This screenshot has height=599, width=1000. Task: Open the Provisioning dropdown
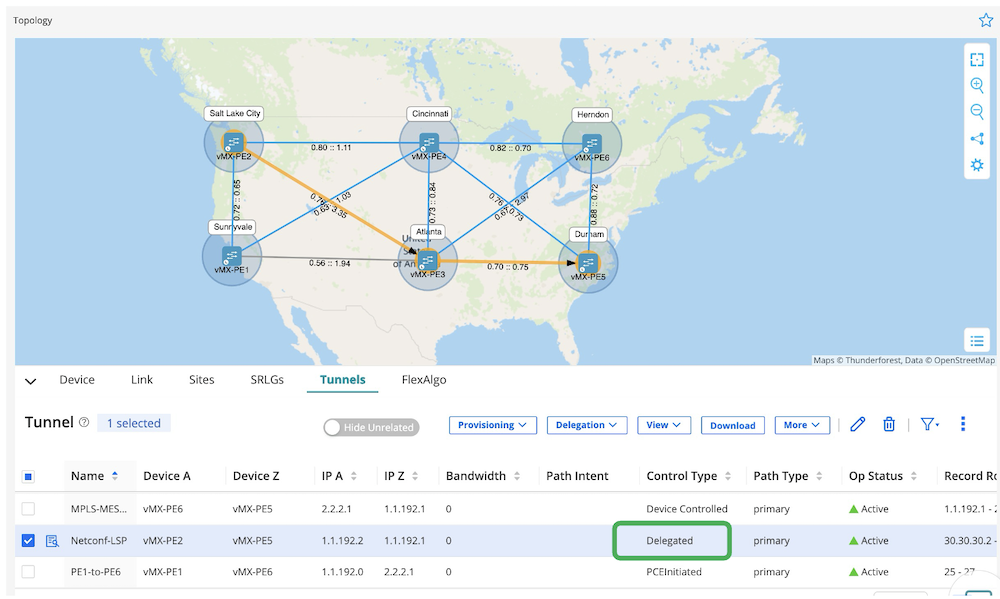[493, 425]
